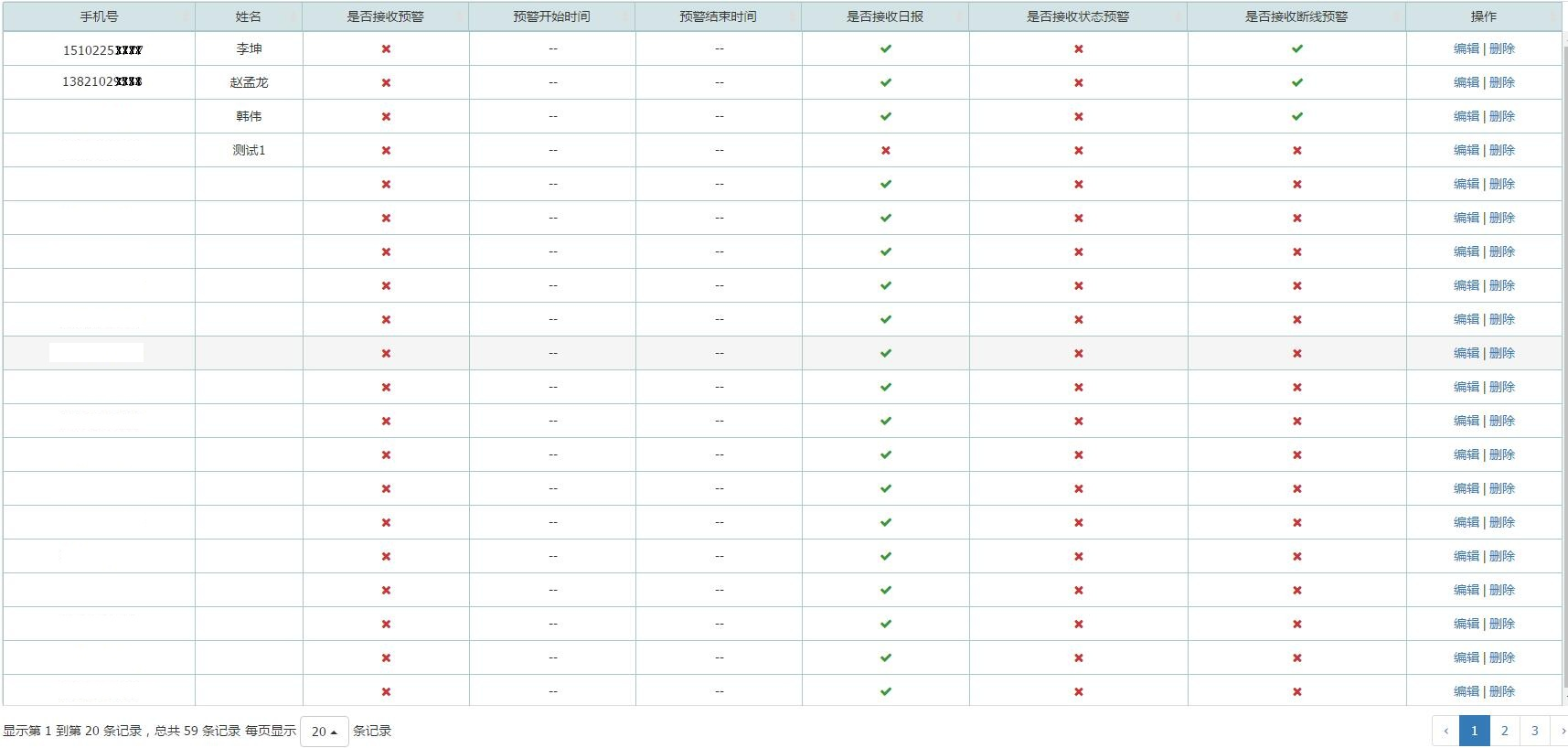1568x748 pixels.
Task: Go to page 3
Action: (1534, 731)
